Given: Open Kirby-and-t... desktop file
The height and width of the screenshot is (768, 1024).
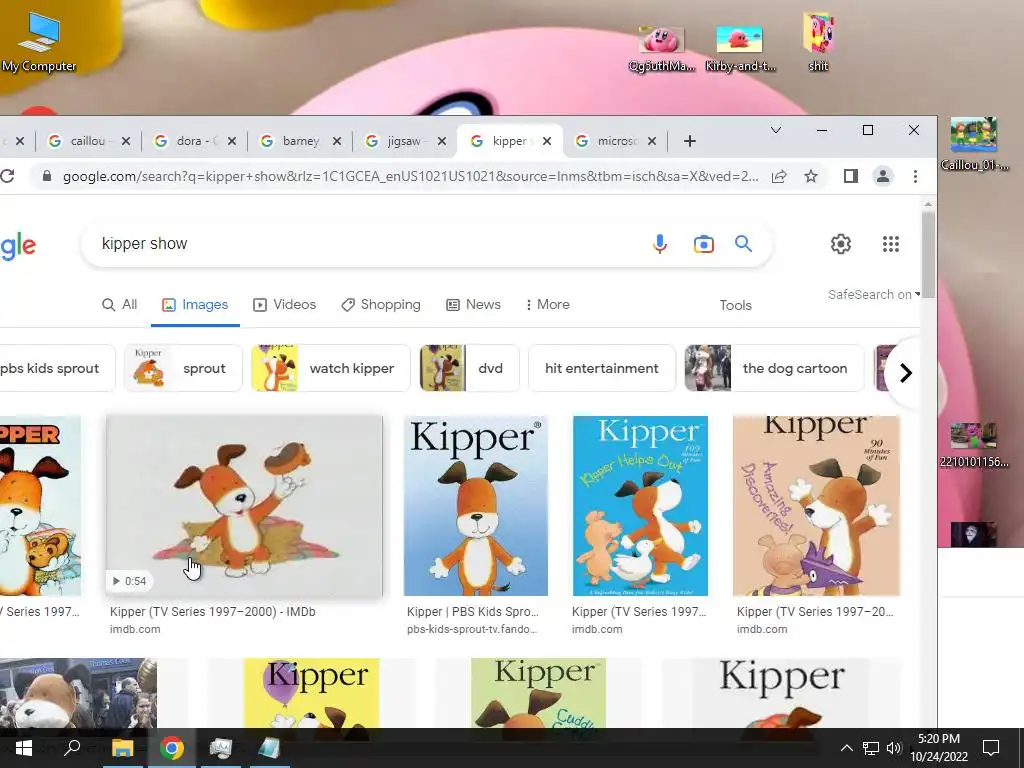Looking at the screenshot, I should point(740,48).
